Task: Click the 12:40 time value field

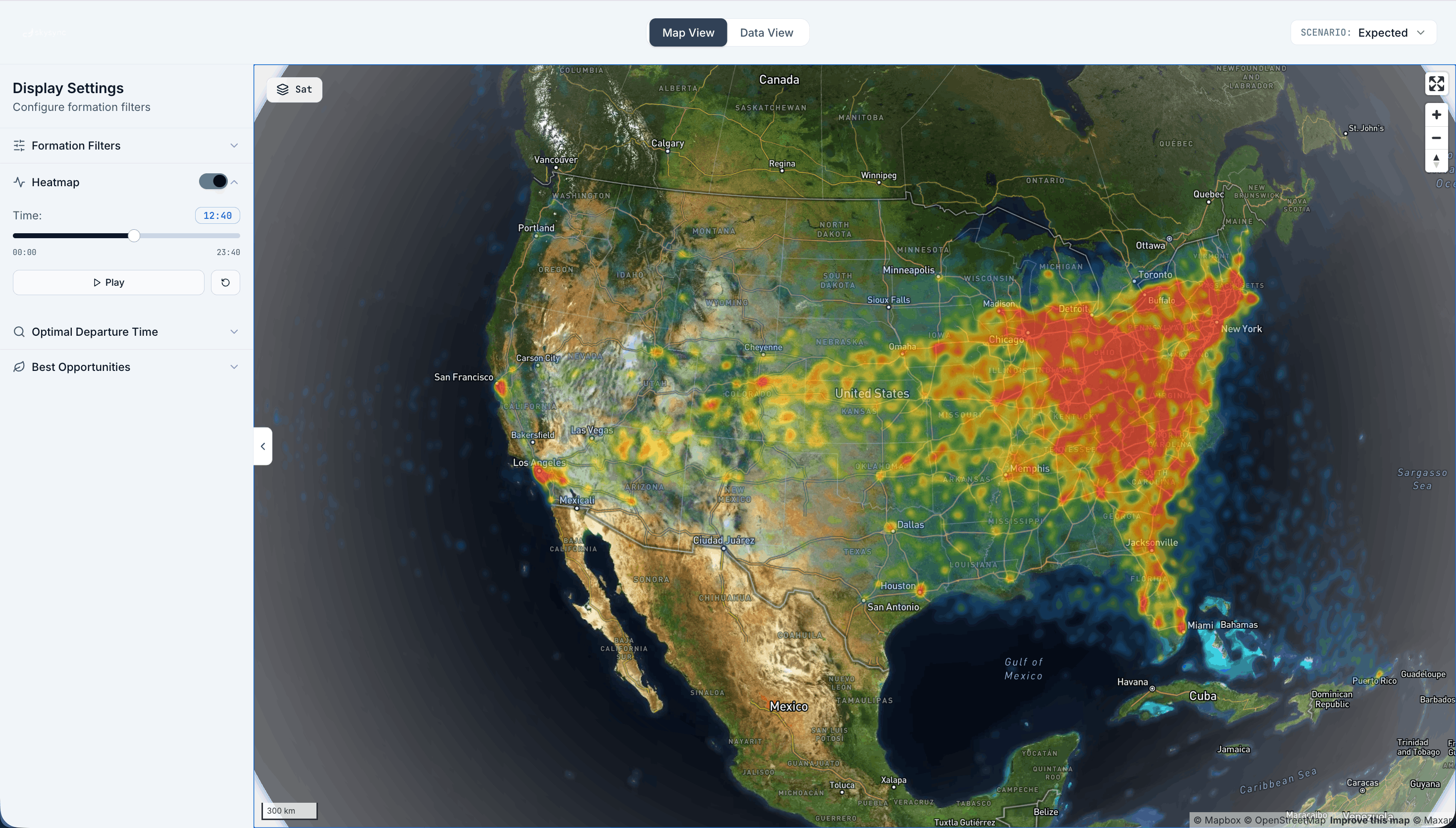Action: pos(217,215)
